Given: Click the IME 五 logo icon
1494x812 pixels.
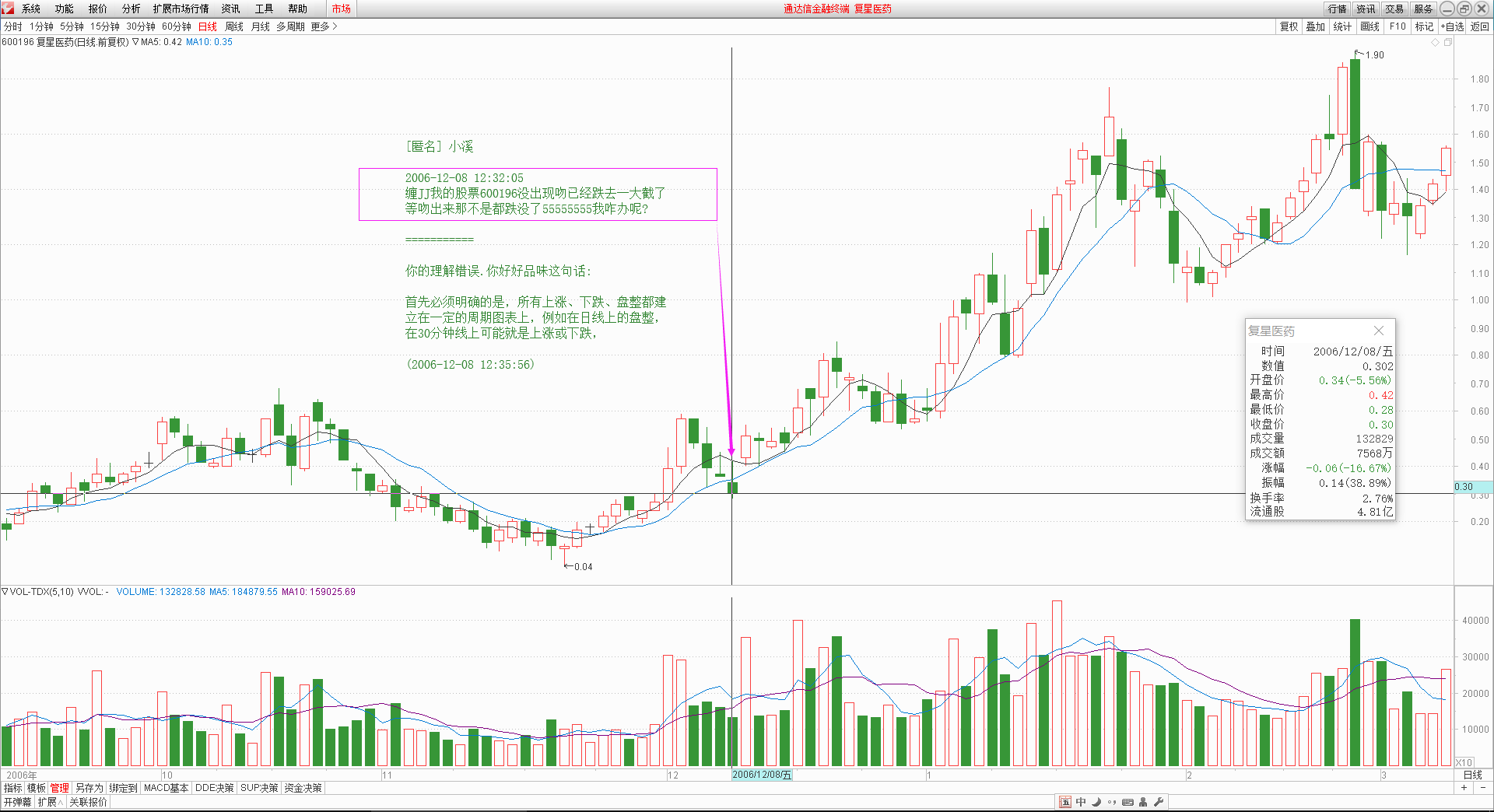Looking at the screenshot, I should click(1065, 802).
